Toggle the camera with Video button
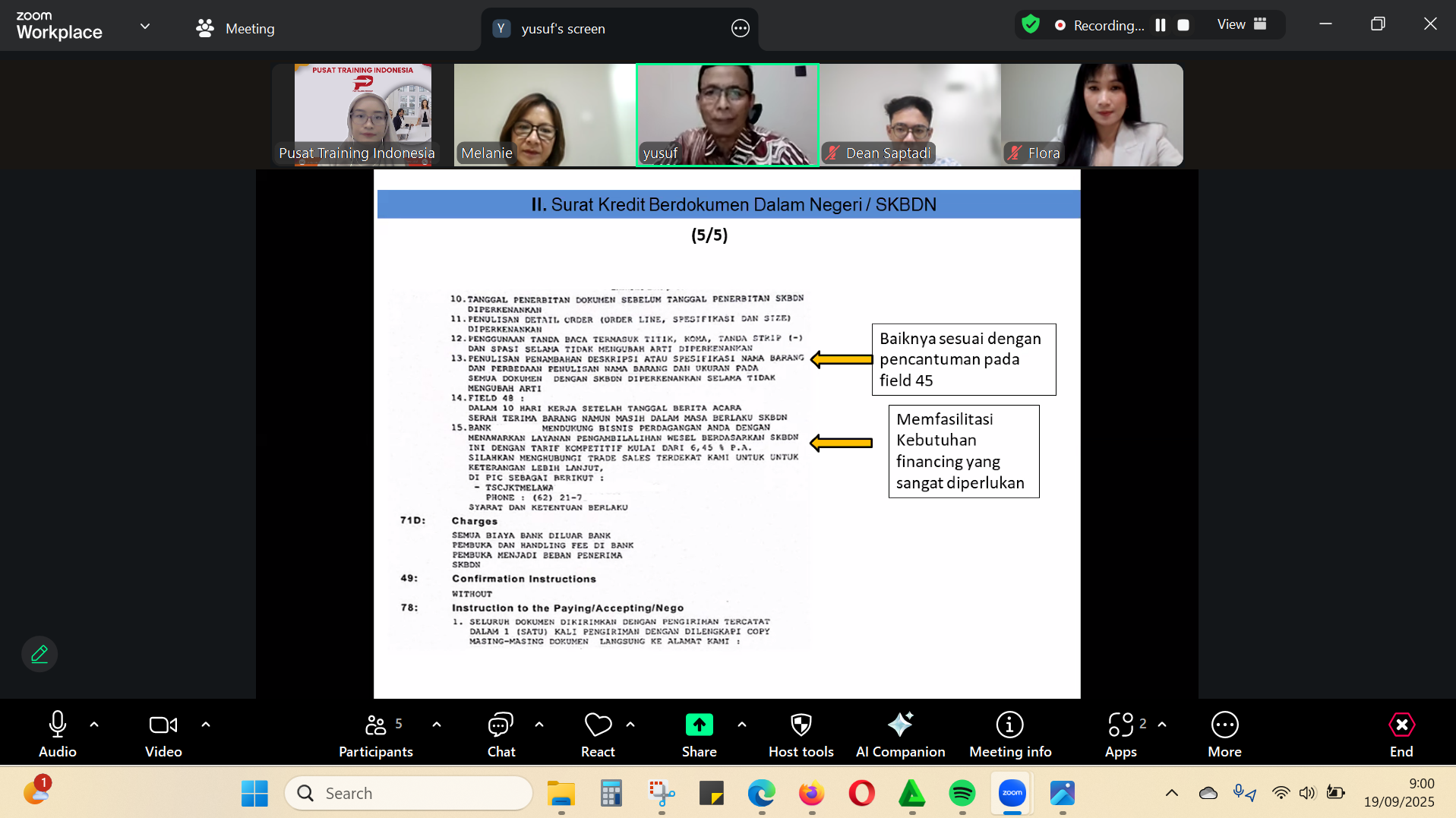The height and width of the screenshot is (818, 1456). [x=163, y=734]
